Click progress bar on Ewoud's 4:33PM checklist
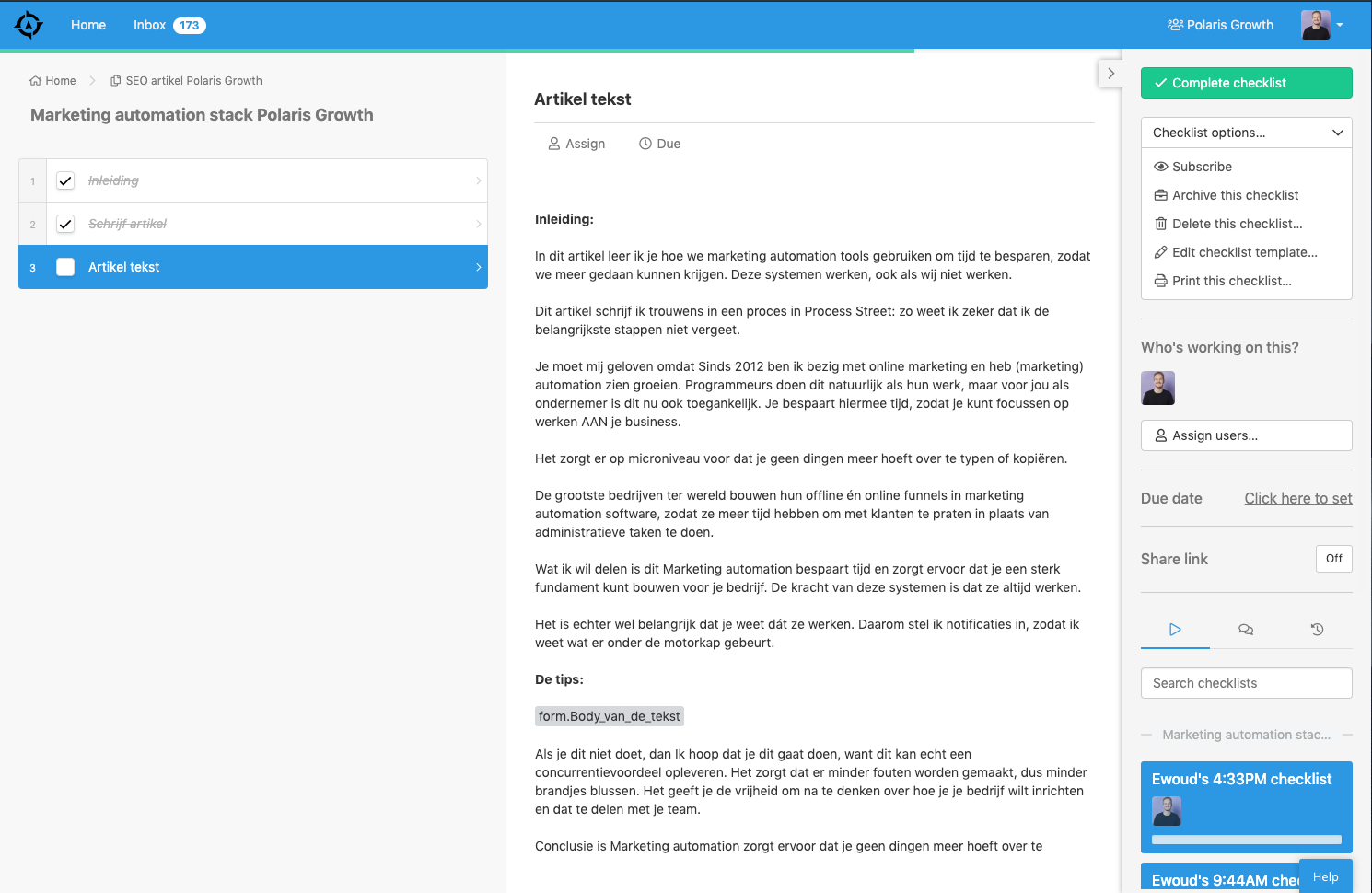 coord(1247,840)
